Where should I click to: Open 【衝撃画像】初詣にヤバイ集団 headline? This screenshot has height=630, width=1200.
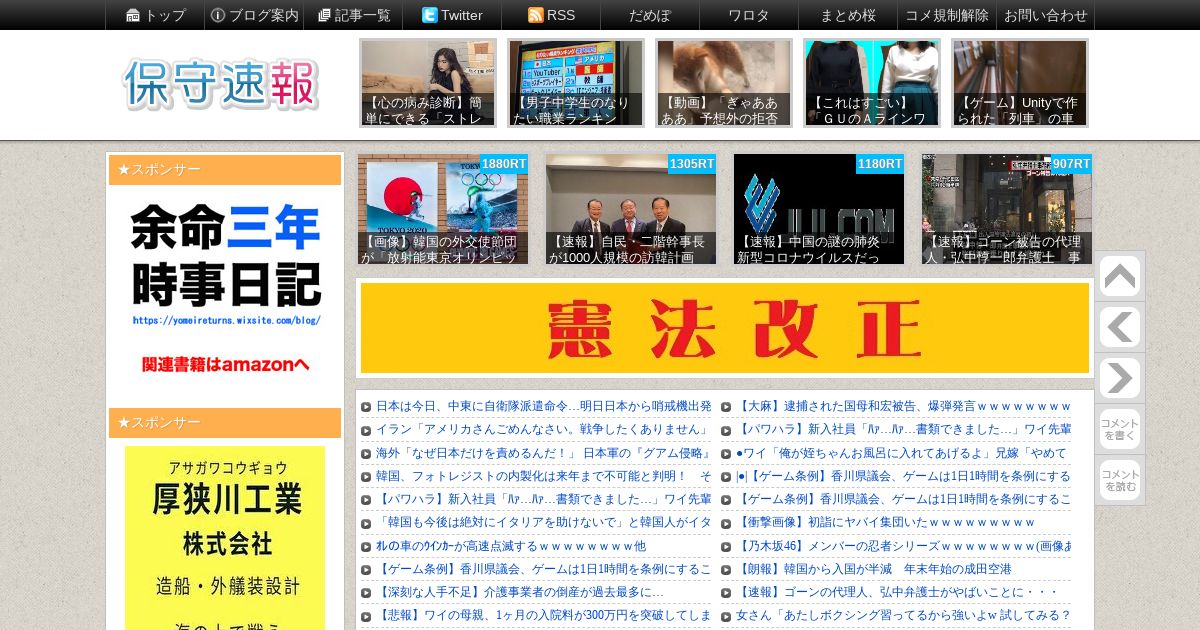(886, 522)
